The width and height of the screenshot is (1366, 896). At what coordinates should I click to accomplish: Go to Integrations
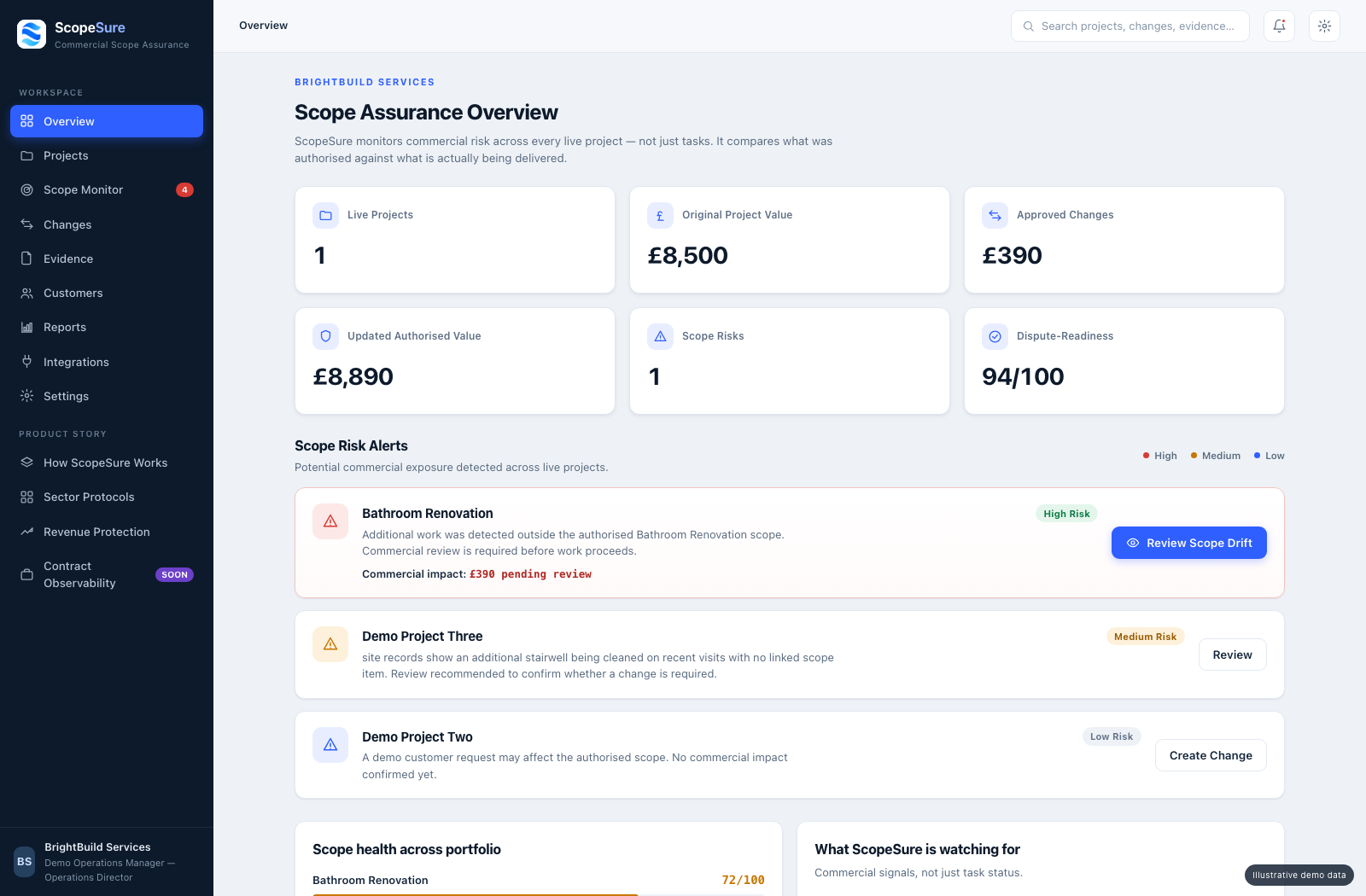(107, 362)
